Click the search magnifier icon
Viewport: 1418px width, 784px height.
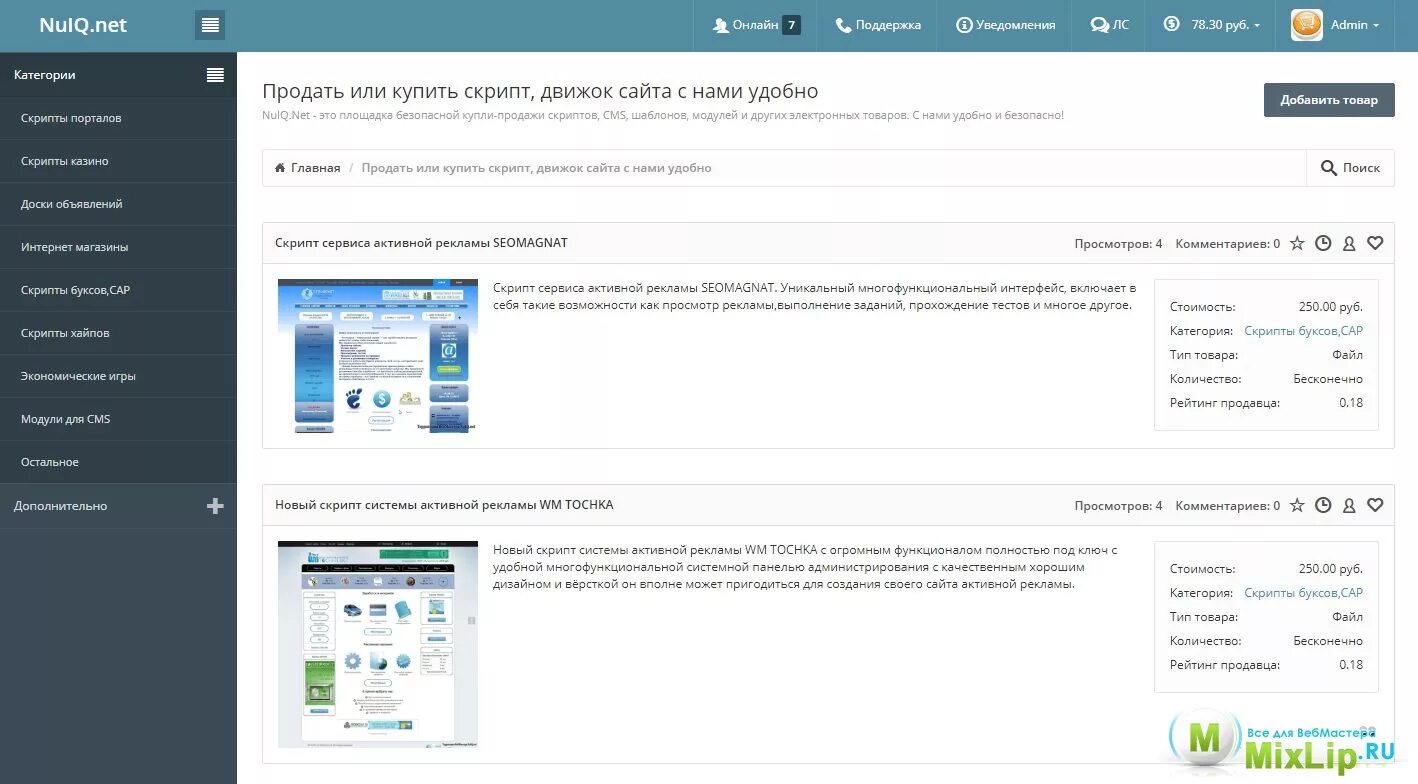[1329, 168]
